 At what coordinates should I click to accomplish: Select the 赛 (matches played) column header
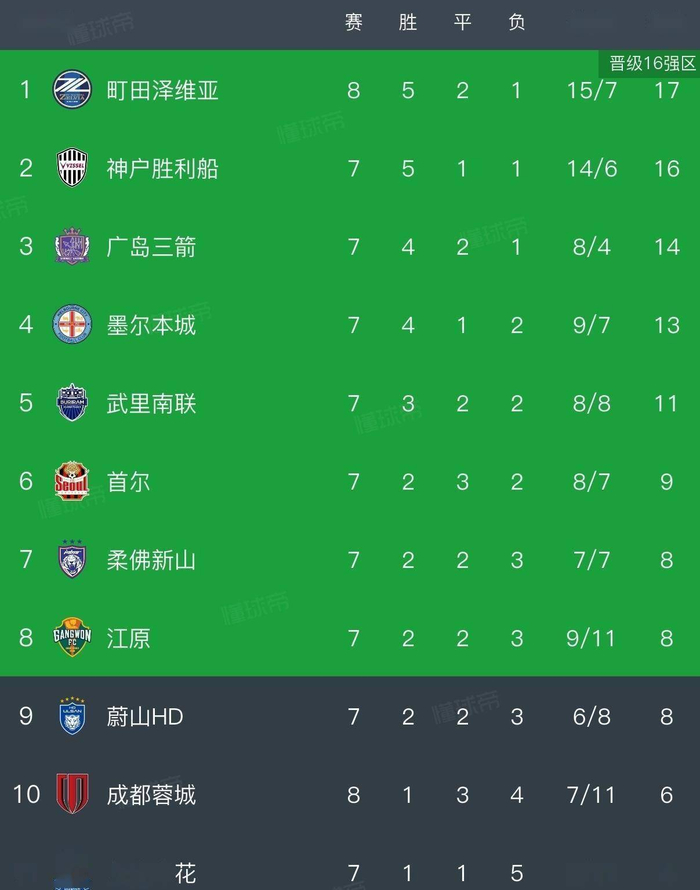(354, 22)
